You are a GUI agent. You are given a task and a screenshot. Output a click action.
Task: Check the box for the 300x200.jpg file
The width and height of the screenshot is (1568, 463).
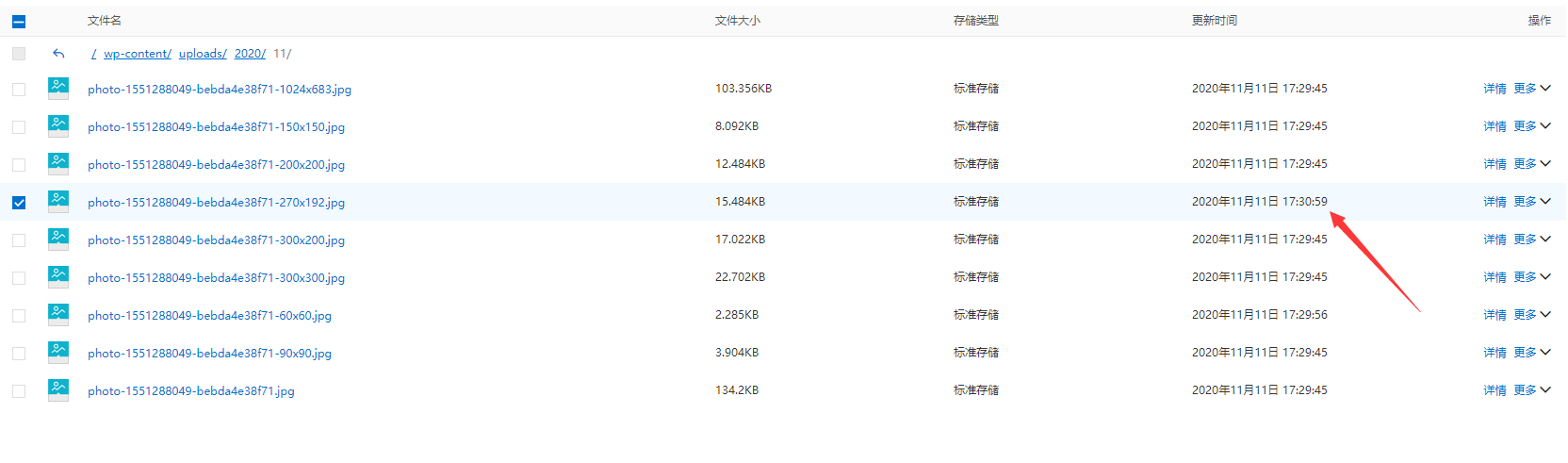point(19,240)
